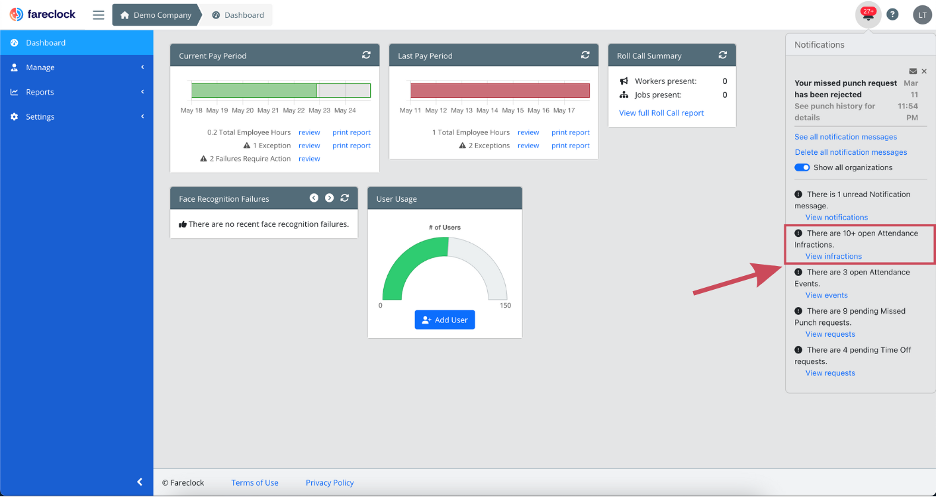Refresh the Last Pay Period card
936x498 pixels.
(585, 55)
